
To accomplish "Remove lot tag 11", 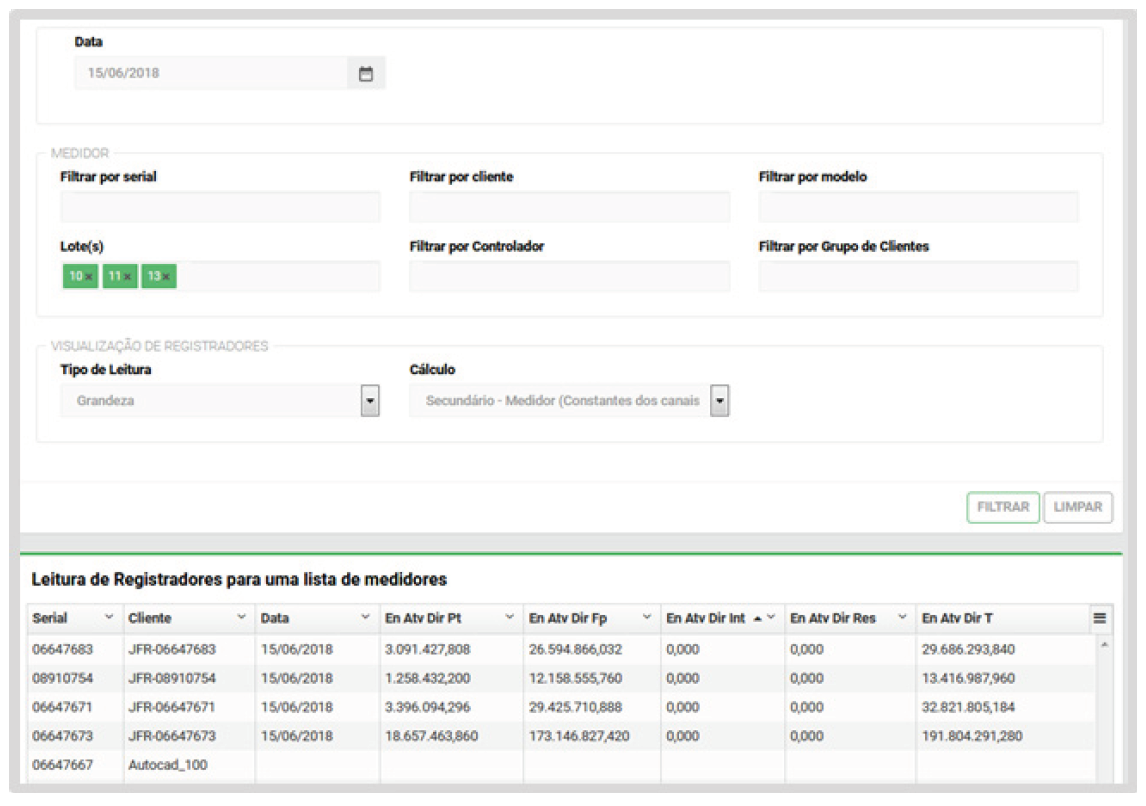I will pyautogui.click(x=128, y=277).
